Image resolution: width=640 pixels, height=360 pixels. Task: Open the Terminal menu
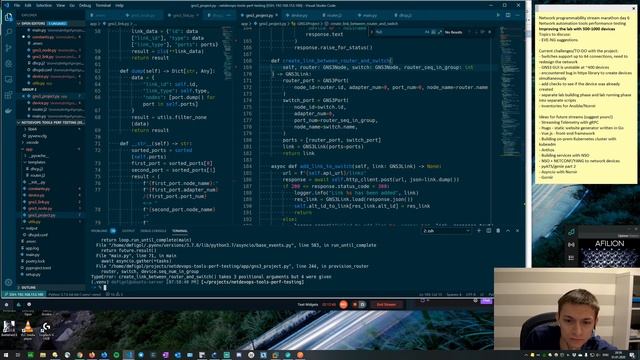click(x=103, y=5)
